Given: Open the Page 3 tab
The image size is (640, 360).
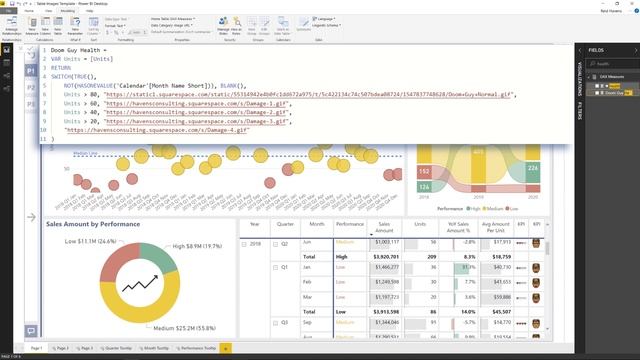Looking at the screenshot, I should click(84, 348).
